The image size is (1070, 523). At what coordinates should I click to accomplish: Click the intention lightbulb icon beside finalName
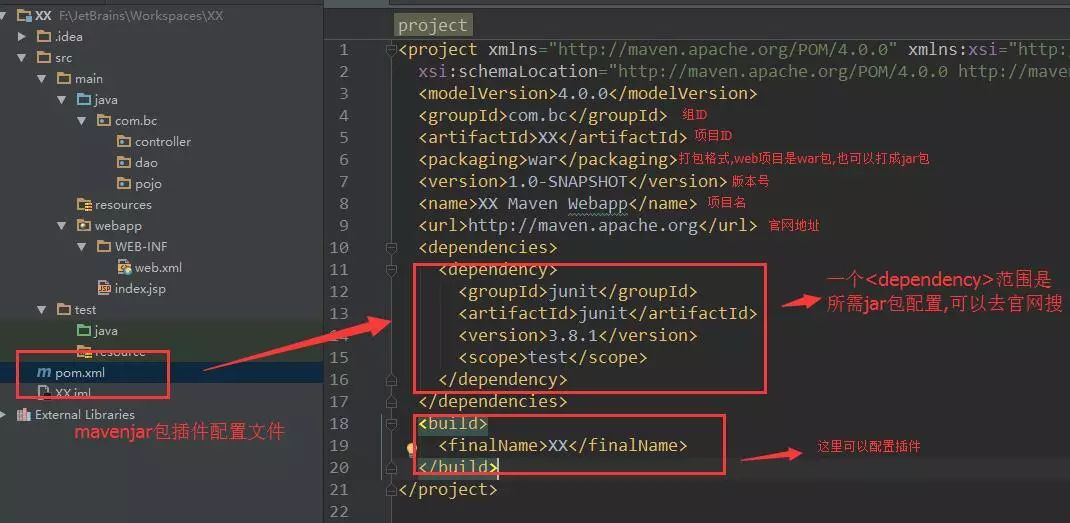tap(411, 449)
